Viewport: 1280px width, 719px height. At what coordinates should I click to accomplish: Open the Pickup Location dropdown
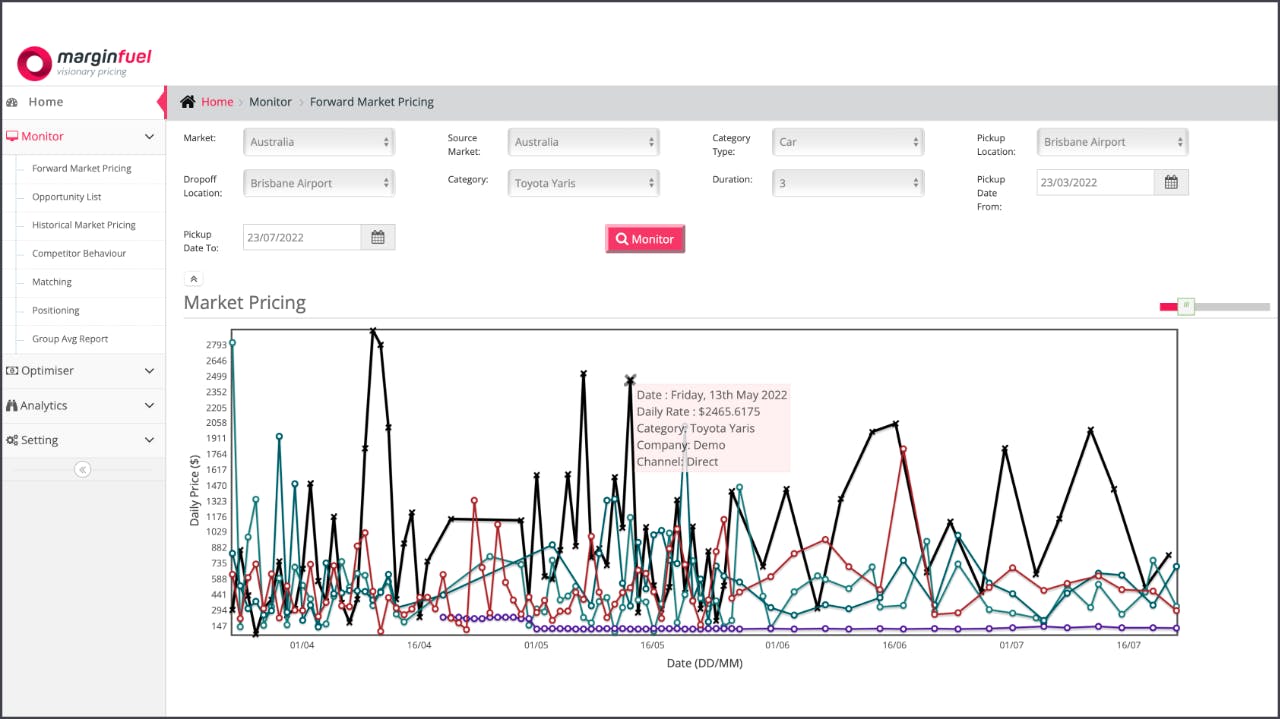tap(1112, 142)
